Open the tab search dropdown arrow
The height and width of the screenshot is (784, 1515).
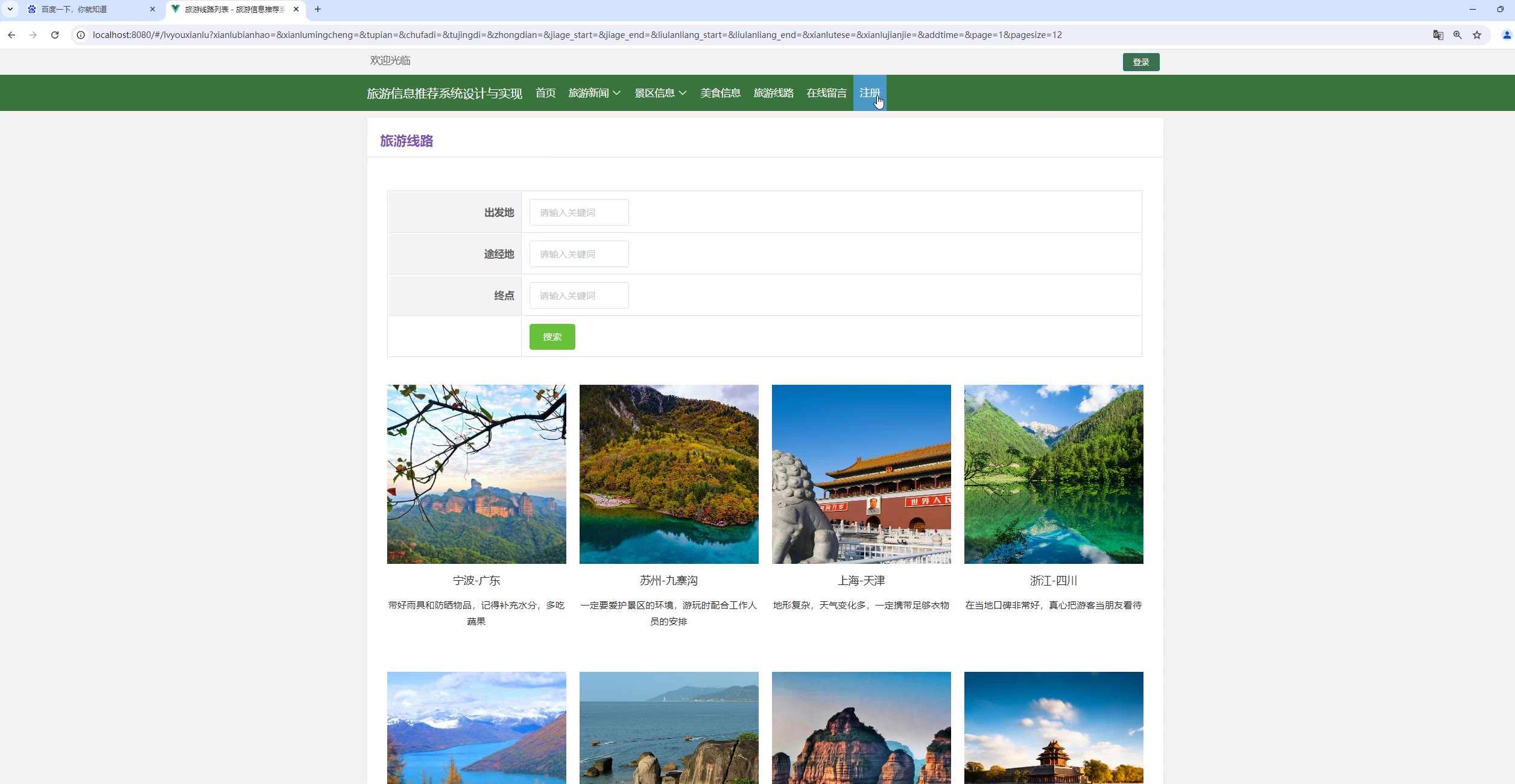tap(10, 9)
